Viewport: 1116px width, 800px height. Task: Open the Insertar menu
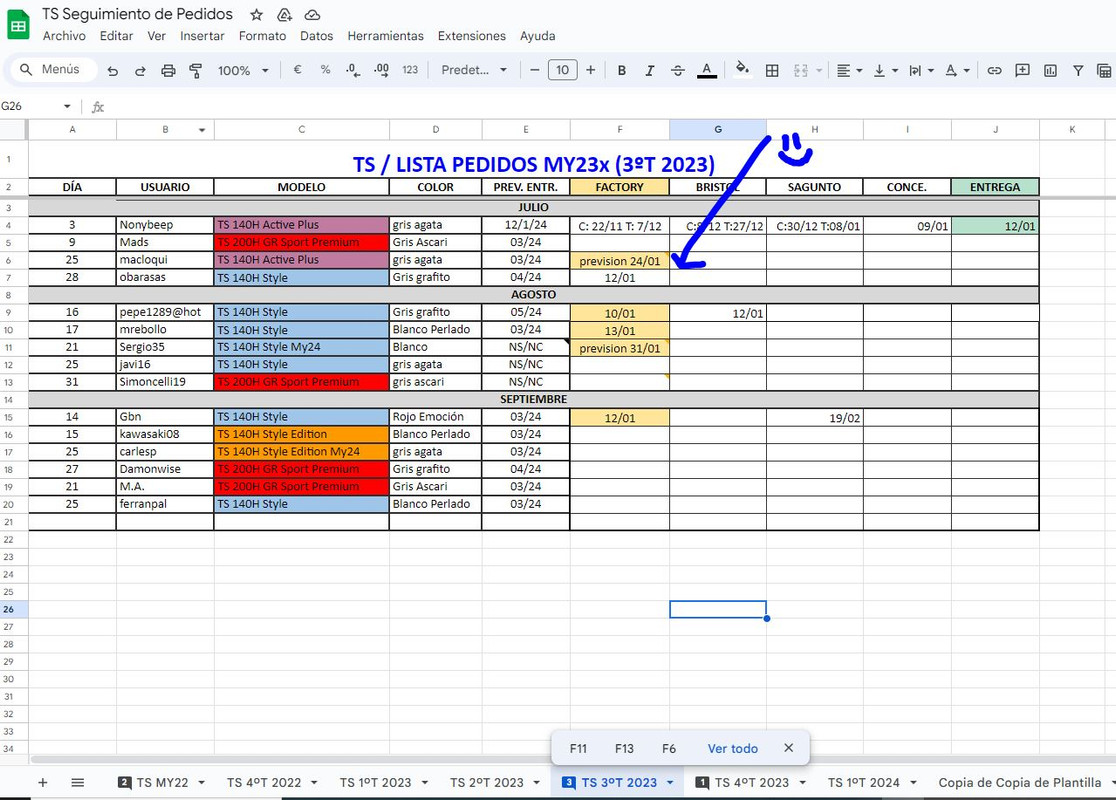click(x=202, y=36)
